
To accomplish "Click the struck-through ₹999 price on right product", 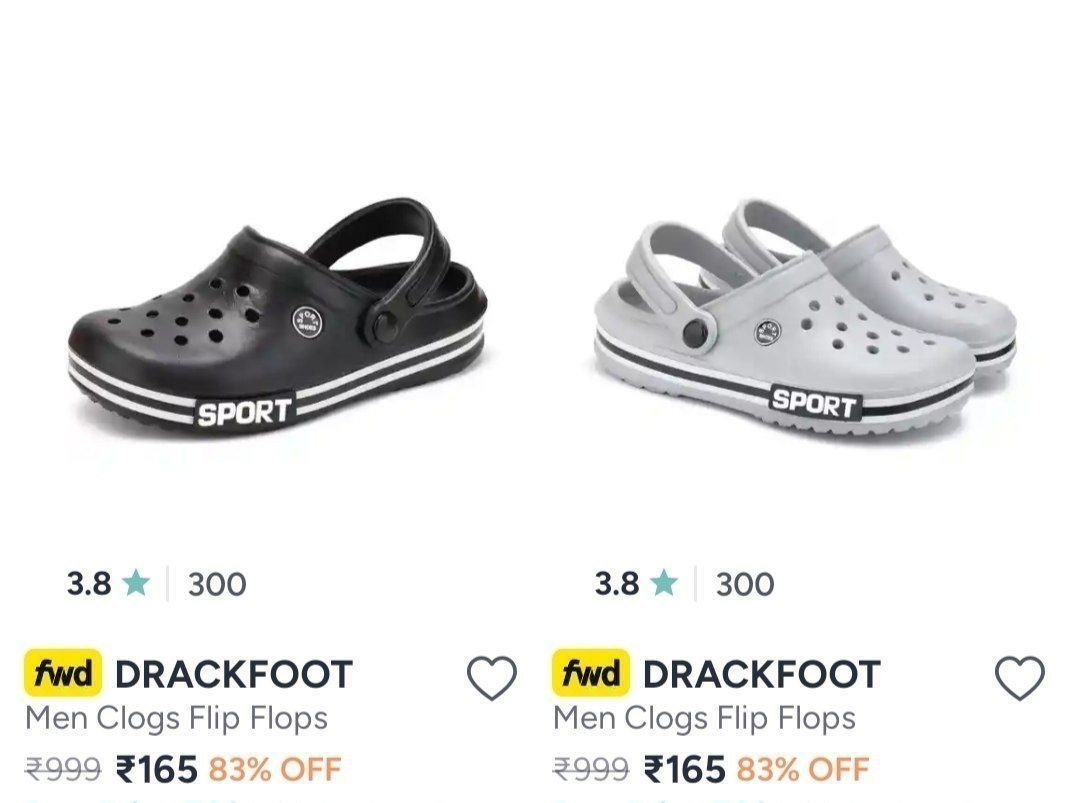I will [591, 769].
